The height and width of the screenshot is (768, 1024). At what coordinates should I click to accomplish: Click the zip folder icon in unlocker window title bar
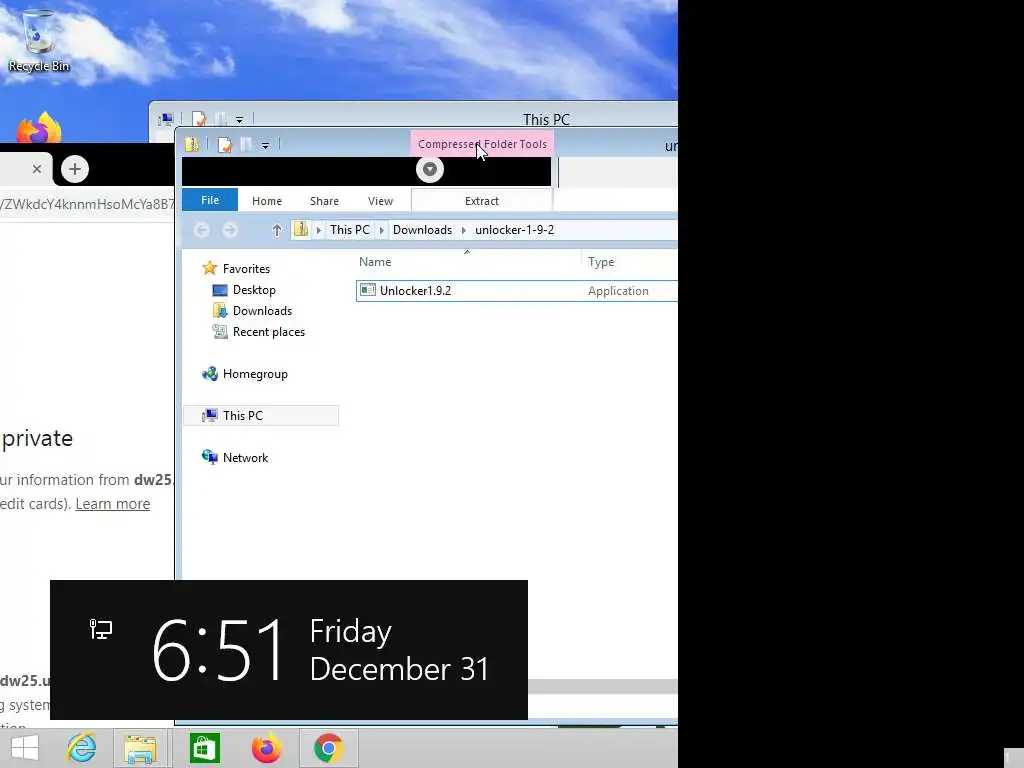(x=192, y=144)
